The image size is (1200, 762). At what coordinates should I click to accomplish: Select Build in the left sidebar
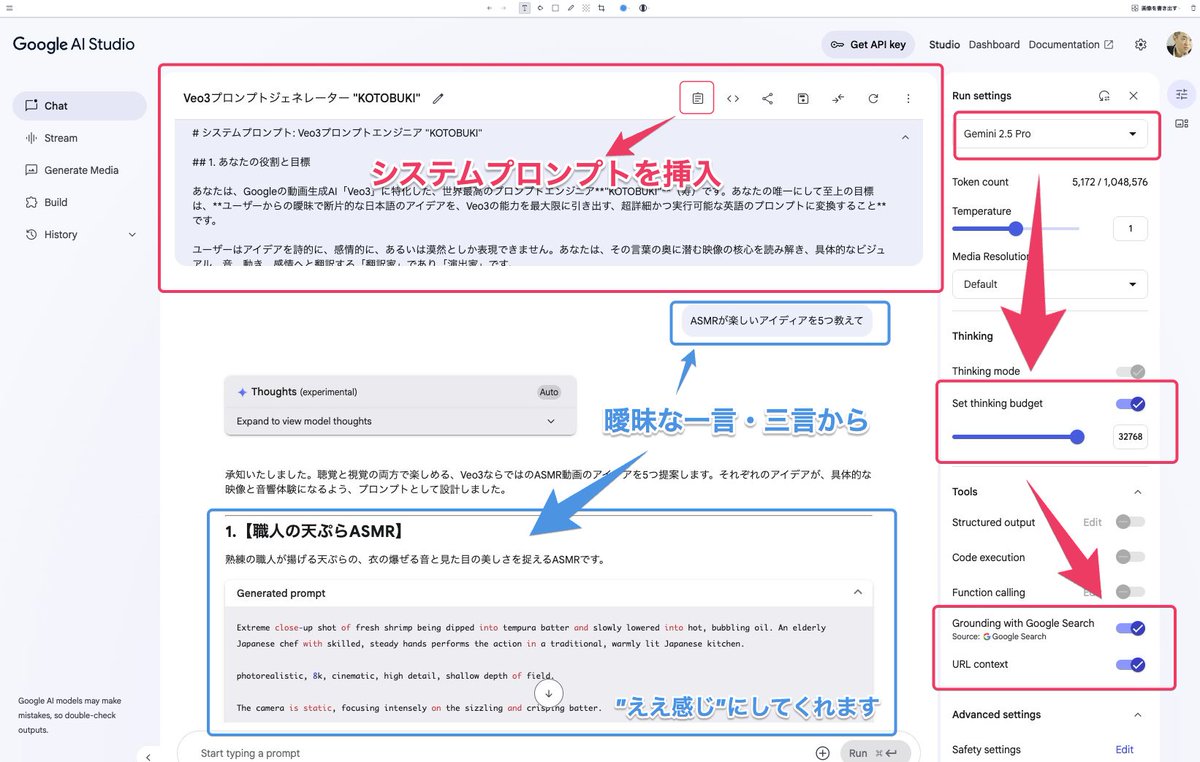(x=79, y=202)
